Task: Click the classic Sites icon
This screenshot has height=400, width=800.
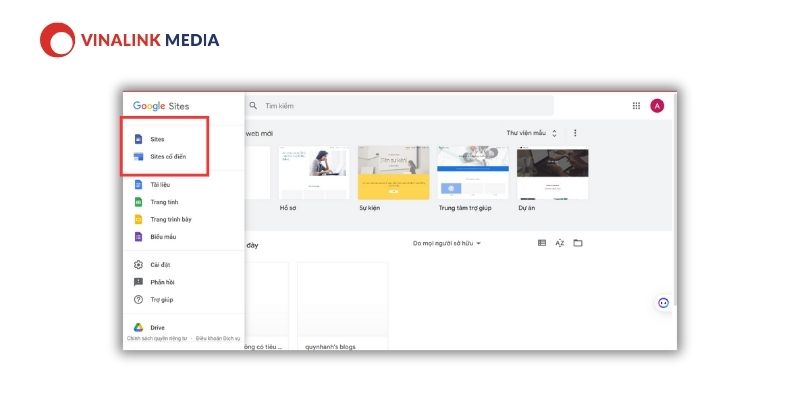Action: coord(138,157)
